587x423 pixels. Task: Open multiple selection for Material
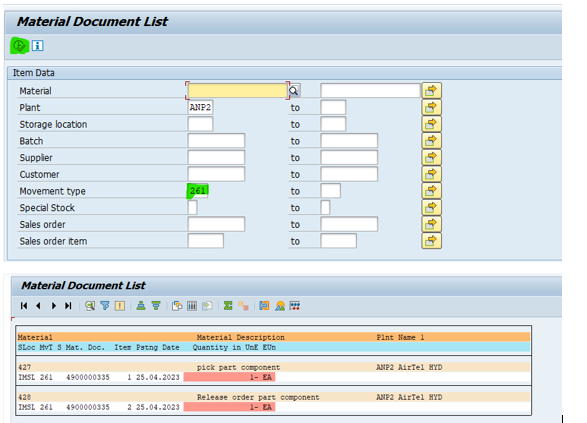(x=431, y=91)
